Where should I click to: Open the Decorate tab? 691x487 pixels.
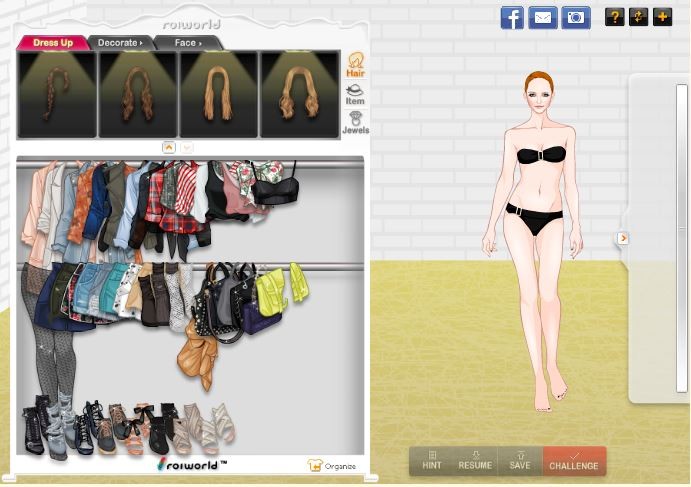coord(119,43)
